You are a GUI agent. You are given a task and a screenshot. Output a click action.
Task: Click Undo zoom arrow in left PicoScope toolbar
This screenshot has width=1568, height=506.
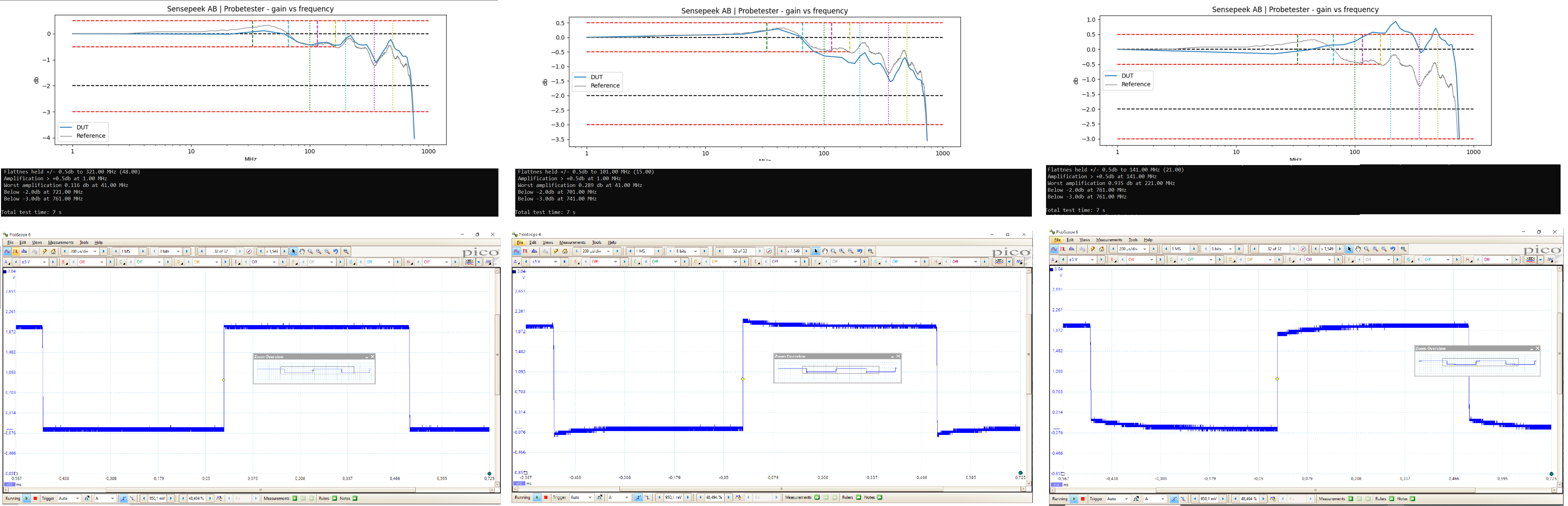click(x=336, y=251)
